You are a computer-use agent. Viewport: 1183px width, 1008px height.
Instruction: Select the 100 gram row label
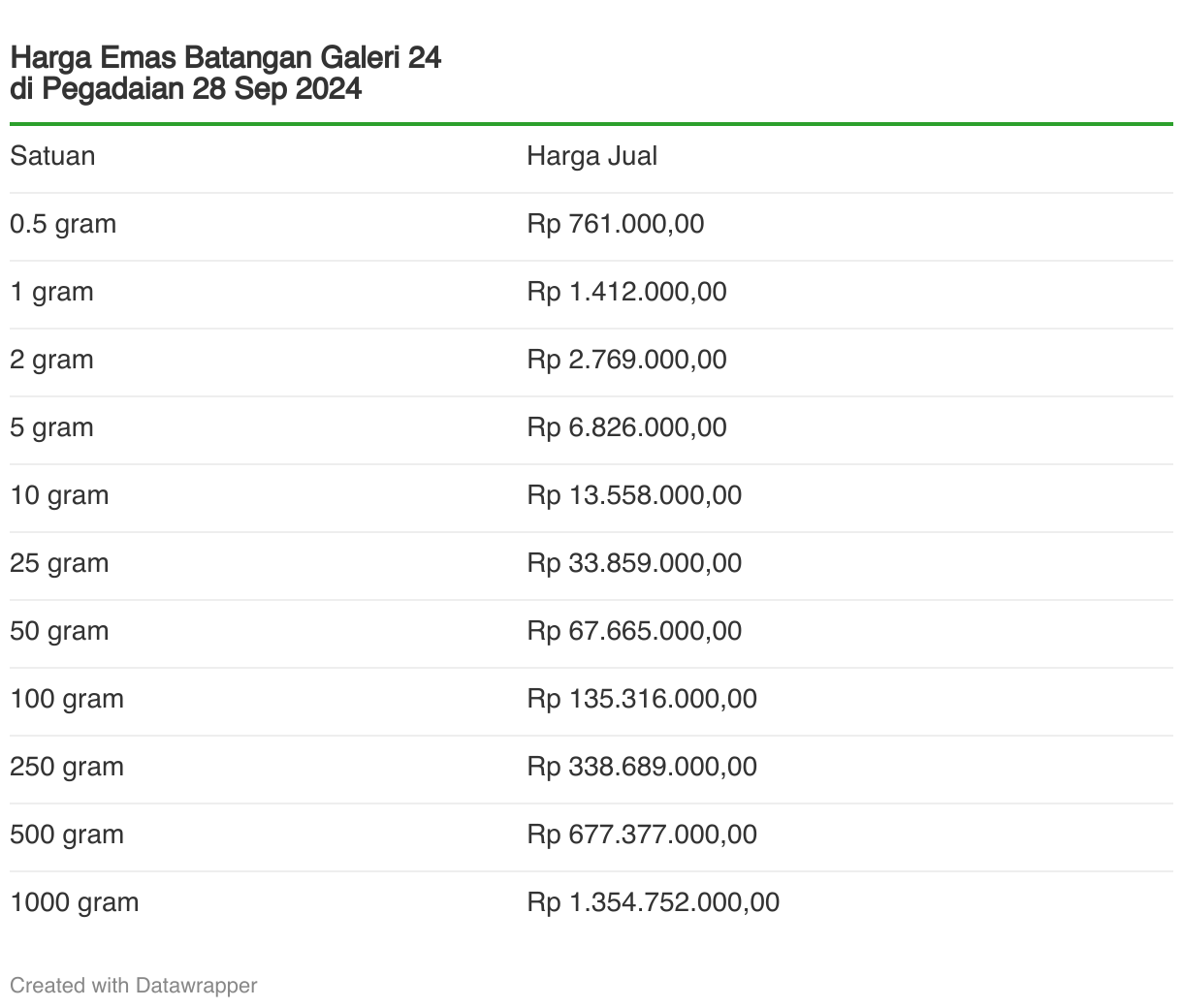[x=67, y=699]
